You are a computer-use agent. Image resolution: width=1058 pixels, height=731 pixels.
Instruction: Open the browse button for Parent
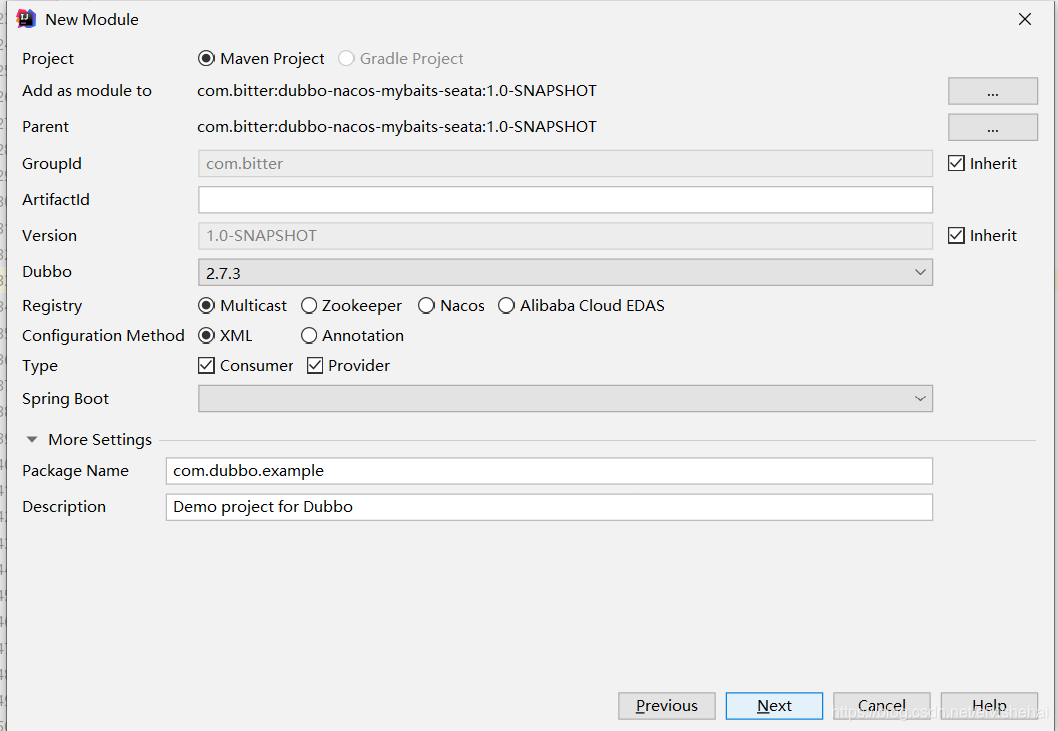[x=993, y=127]
